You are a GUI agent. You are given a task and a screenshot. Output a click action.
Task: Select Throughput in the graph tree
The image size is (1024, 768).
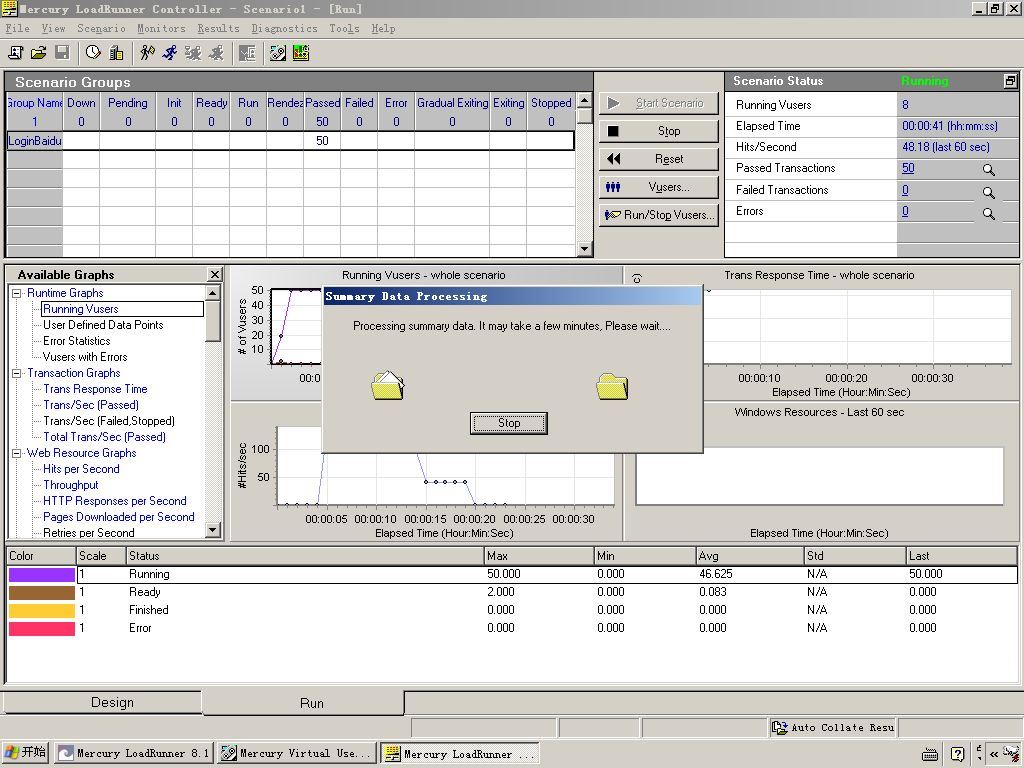pos(71,485)
